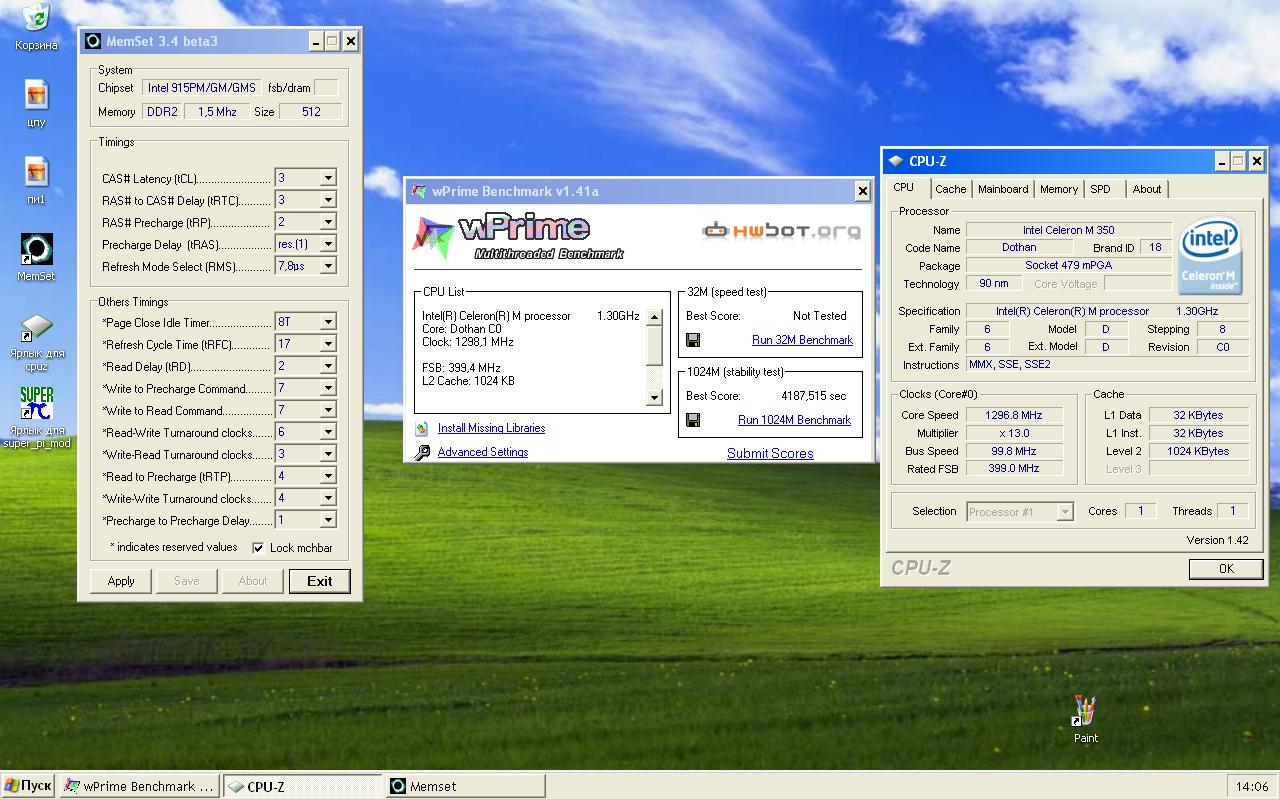The height and width of the screenshot is (800, 1280).
Task: Open the Write-Read Turnaround clocks dropdown
Action: tap(327, 454)
